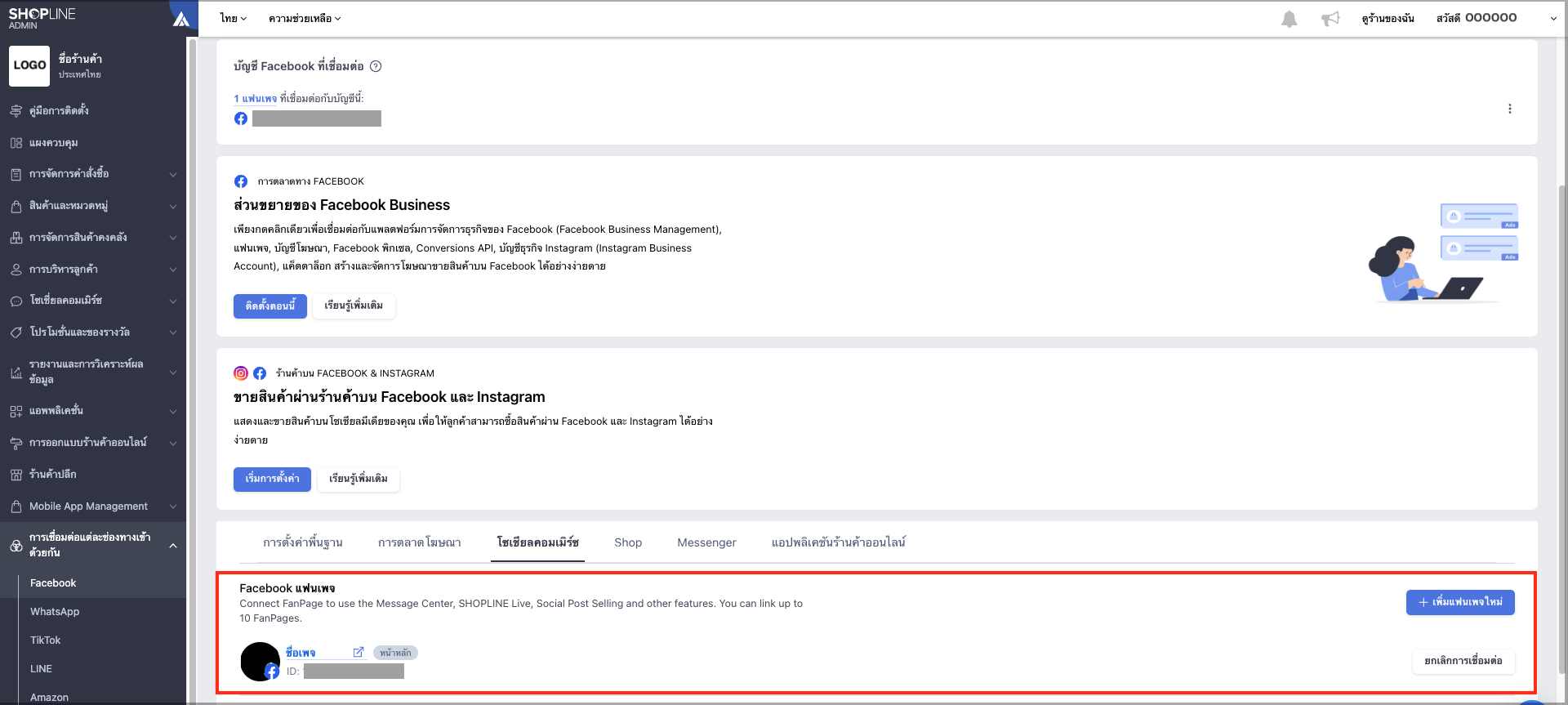Click the เพิ่มแฟนเพจใหม่ button
1568x705 pixels.
click(x=1460, y=602)
